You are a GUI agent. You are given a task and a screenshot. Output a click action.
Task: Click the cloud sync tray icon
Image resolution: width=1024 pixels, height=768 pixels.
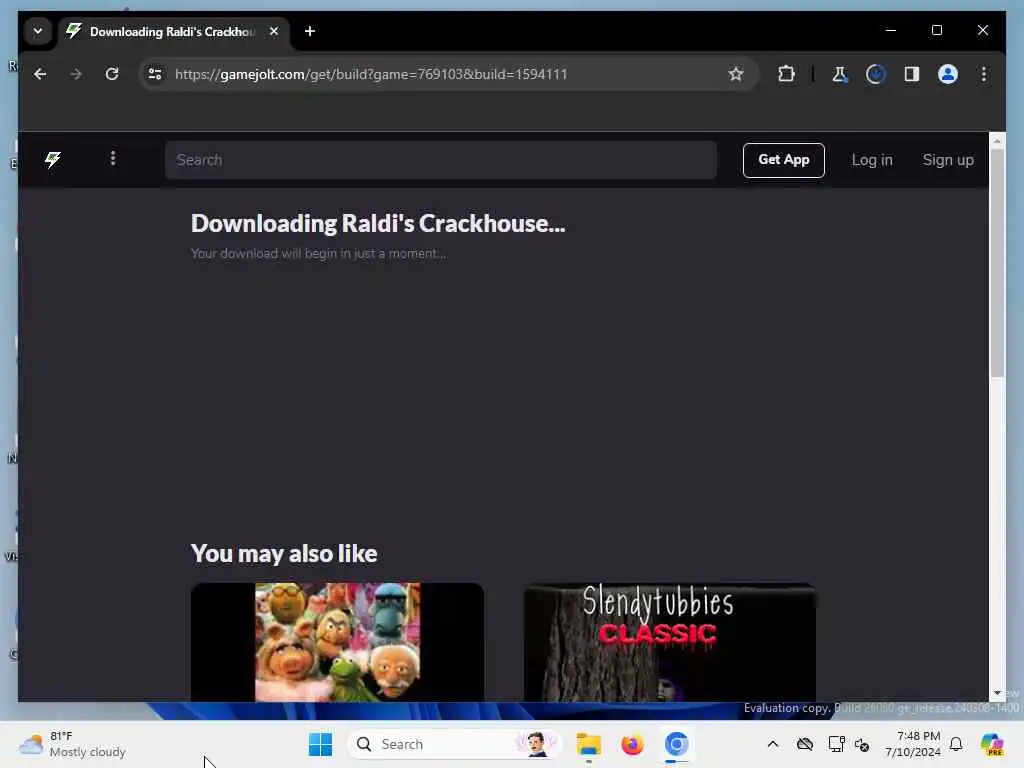coord(805,744)
